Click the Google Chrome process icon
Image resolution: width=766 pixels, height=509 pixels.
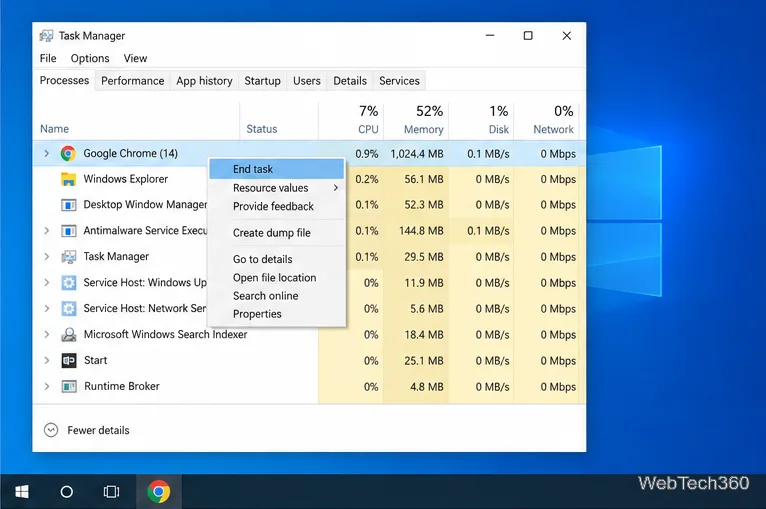68,153
